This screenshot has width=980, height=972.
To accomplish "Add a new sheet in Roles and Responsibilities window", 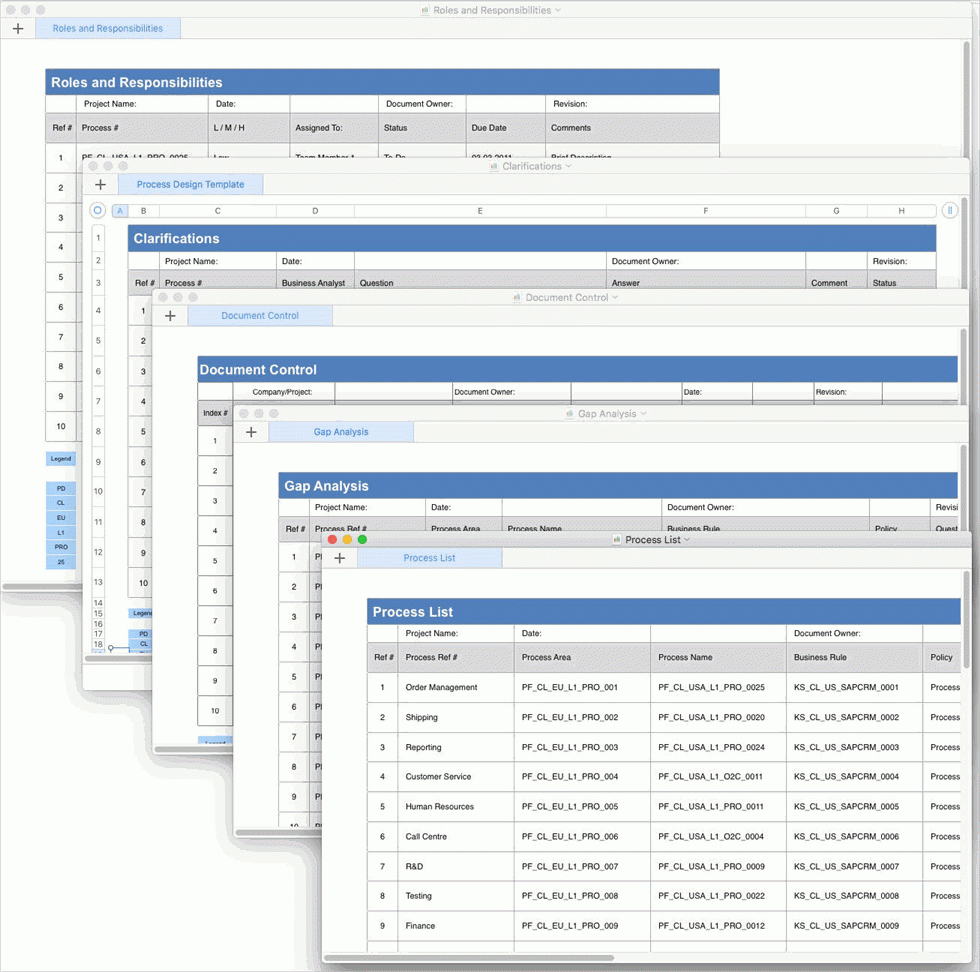I will [18, 28].
